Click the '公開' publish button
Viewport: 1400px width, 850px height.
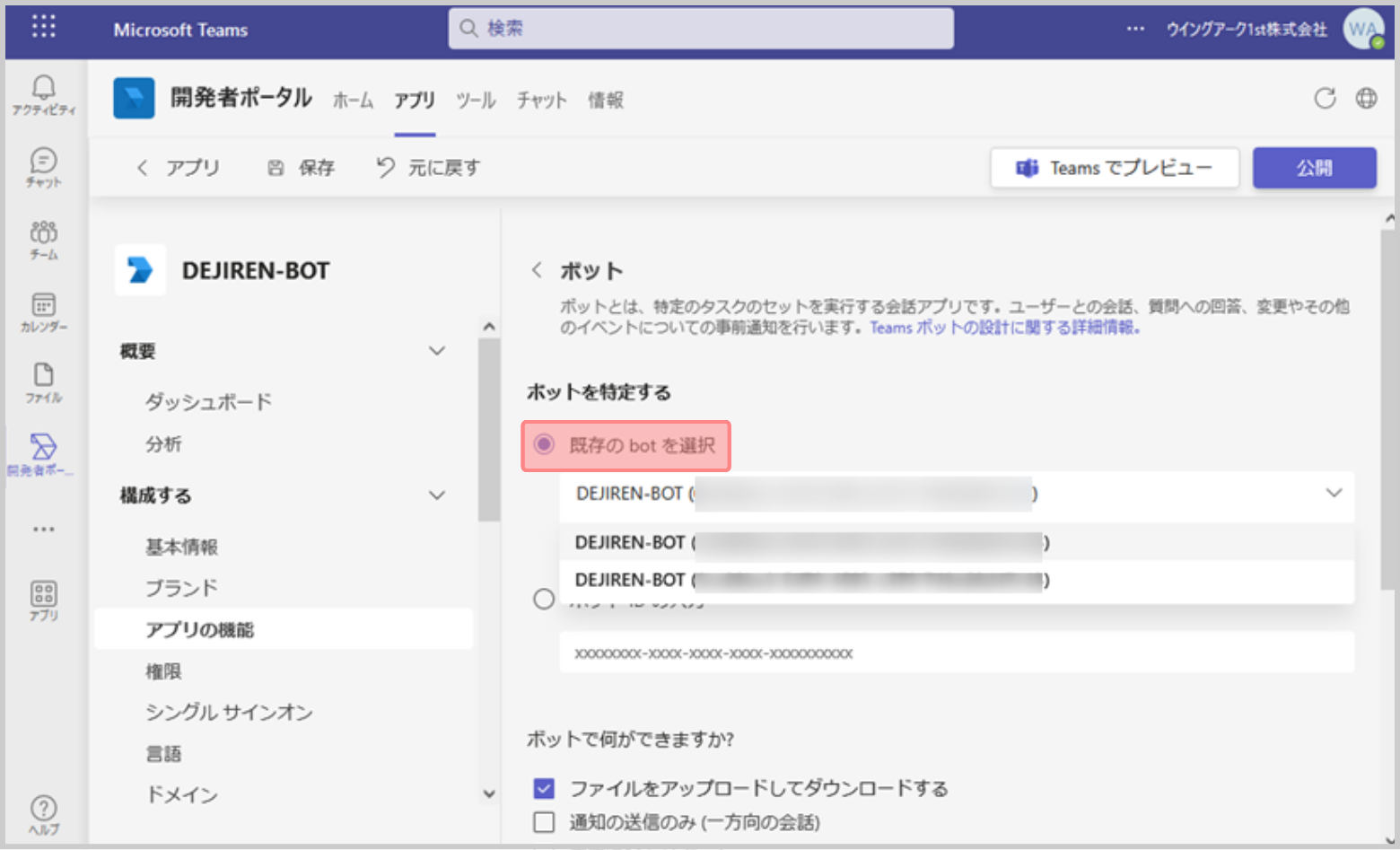pyautogui.click(x=1314, y=168)
